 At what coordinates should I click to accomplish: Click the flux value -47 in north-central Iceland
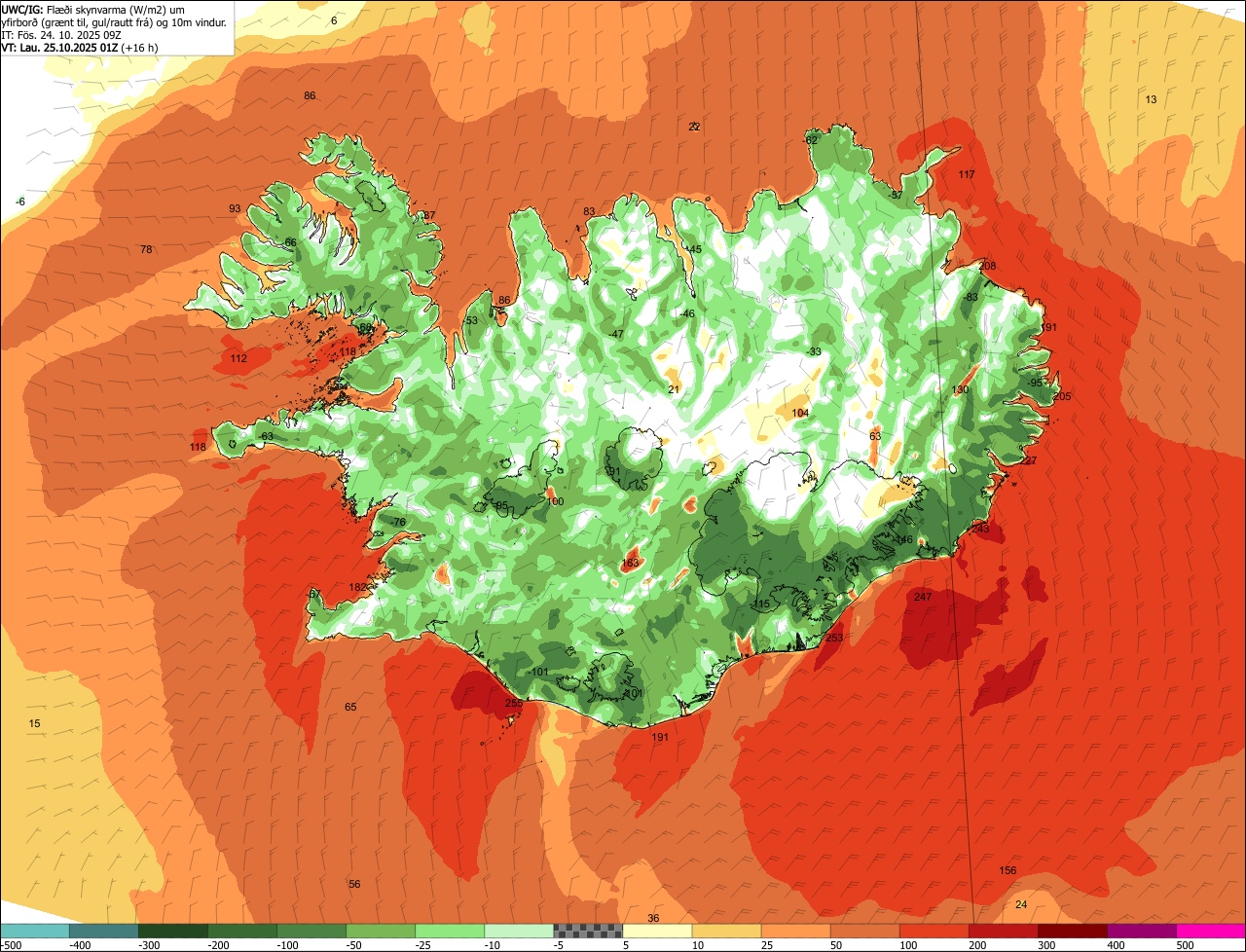tap(615, 334)
